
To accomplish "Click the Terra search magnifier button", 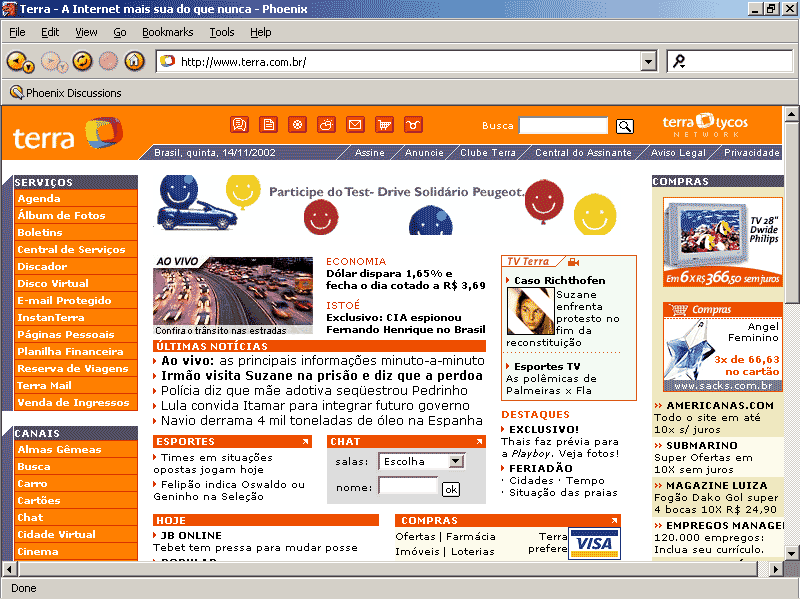I will pos(624,126).
